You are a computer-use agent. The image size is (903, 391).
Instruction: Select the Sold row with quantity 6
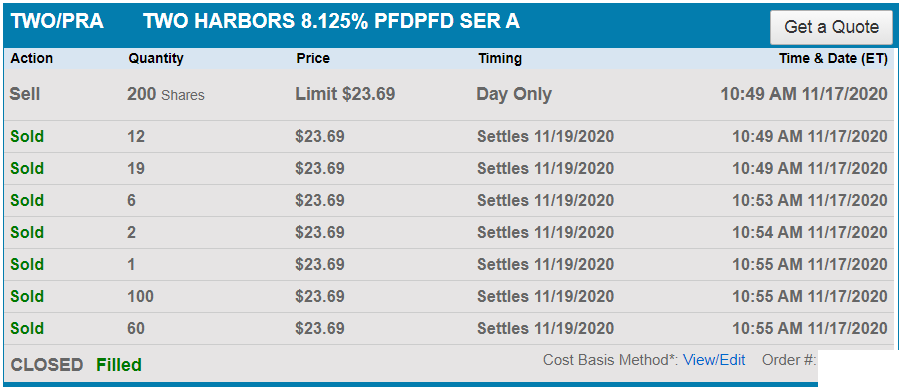pyautogui.click(x=449, y=200)
